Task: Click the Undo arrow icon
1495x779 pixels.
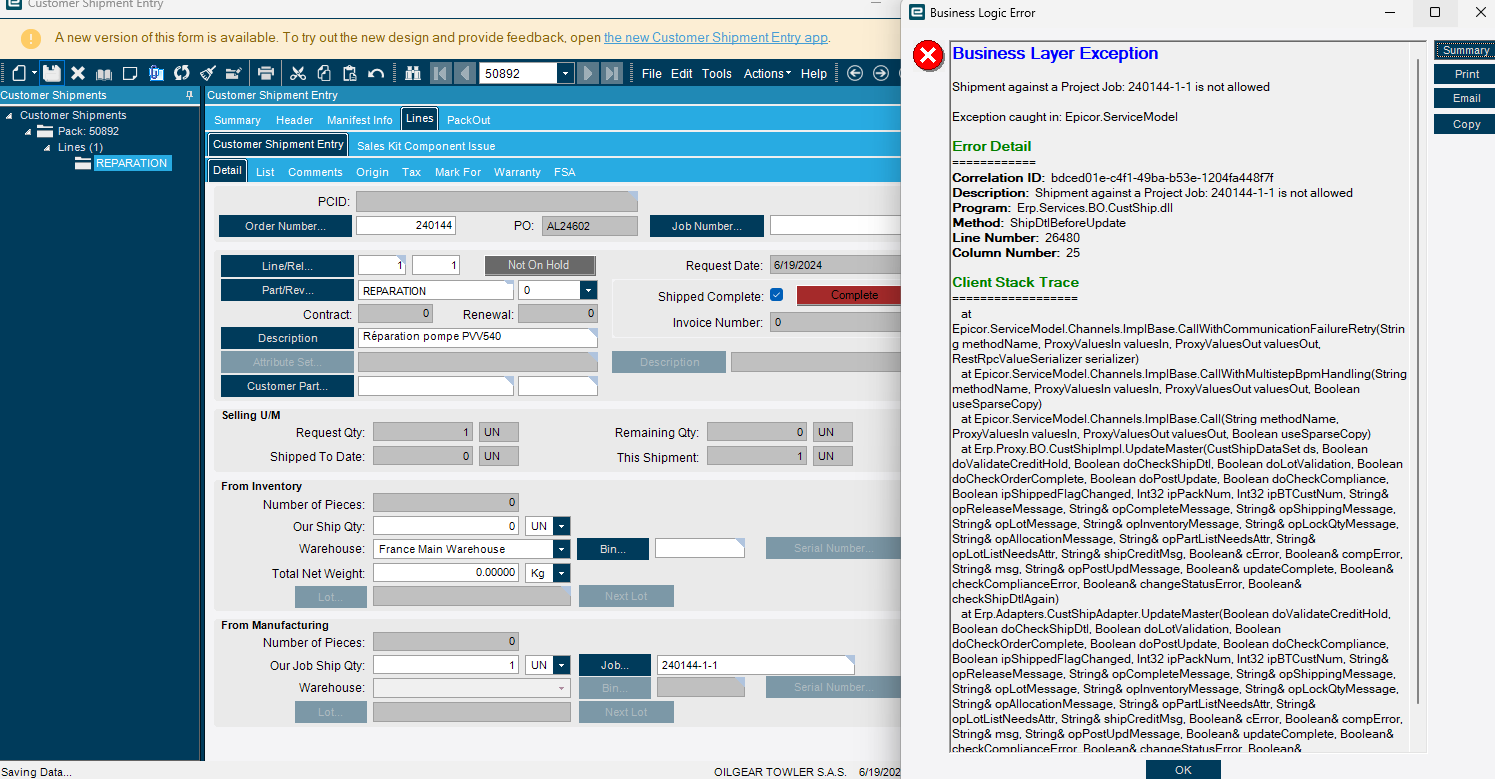Action: (376, 73)
